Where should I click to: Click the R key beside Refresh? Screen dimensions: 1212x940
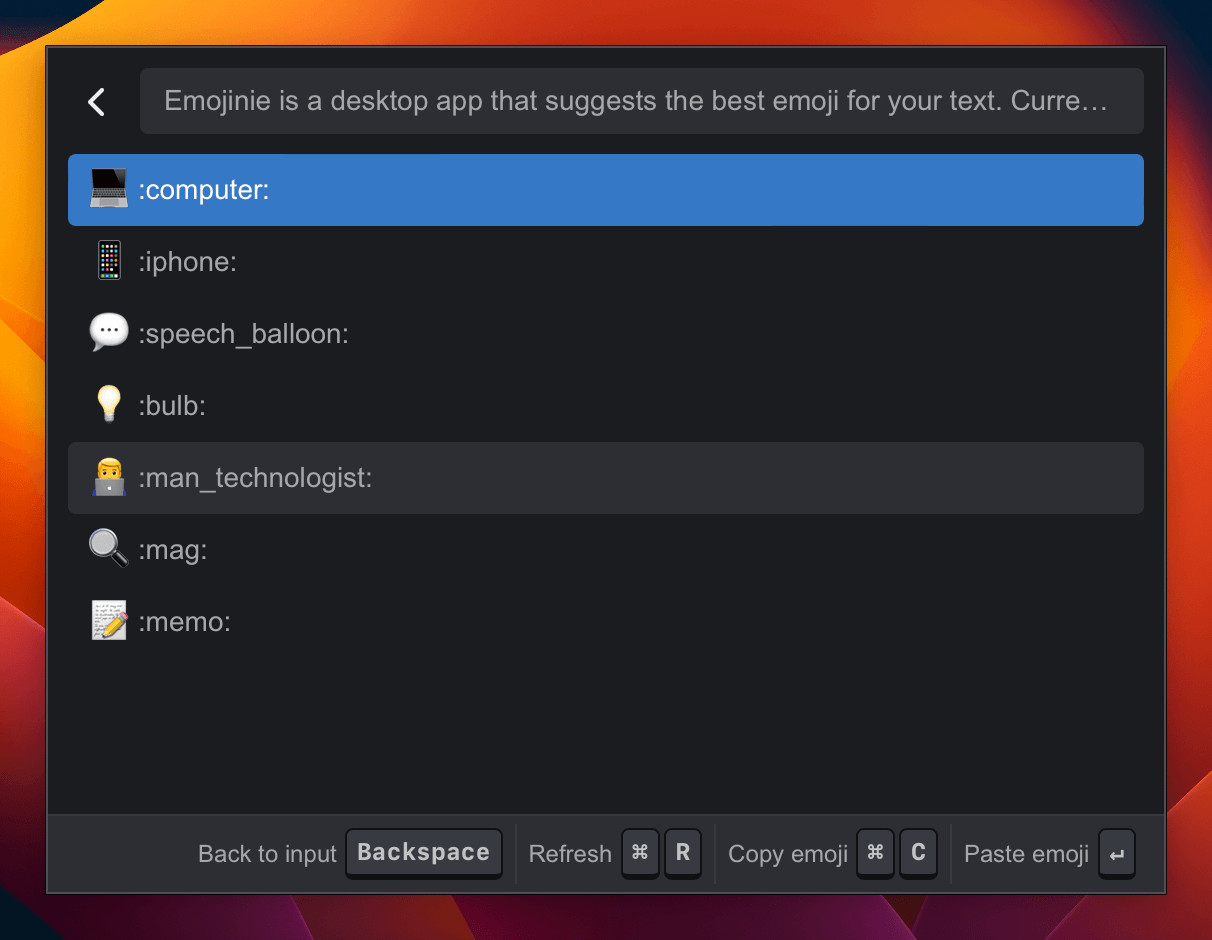(683, 853)
